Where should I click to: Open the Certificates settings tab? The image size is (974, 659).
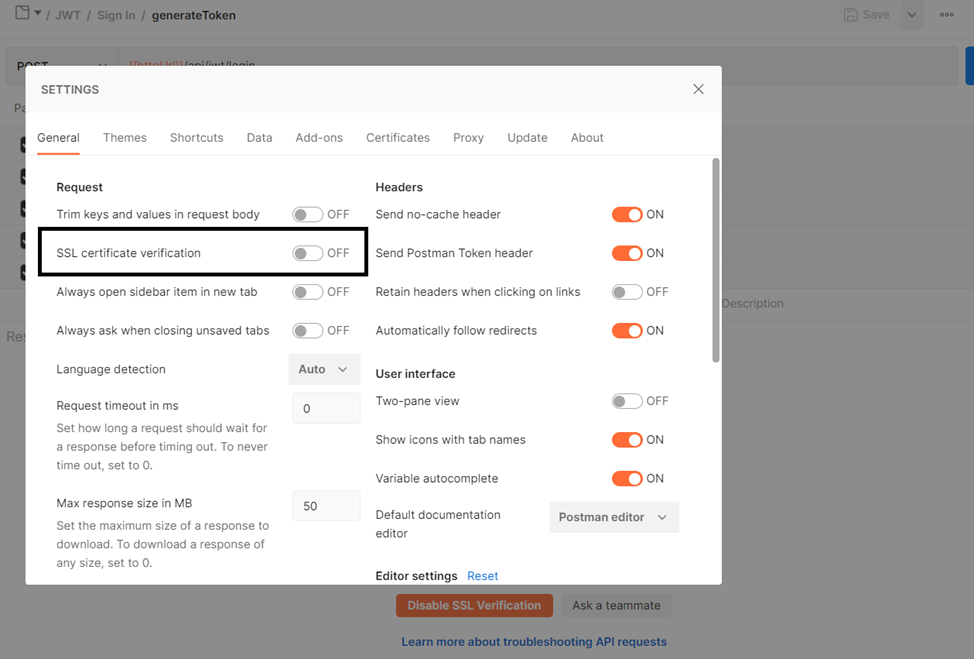pyautogui.click(x=397, y=138)
